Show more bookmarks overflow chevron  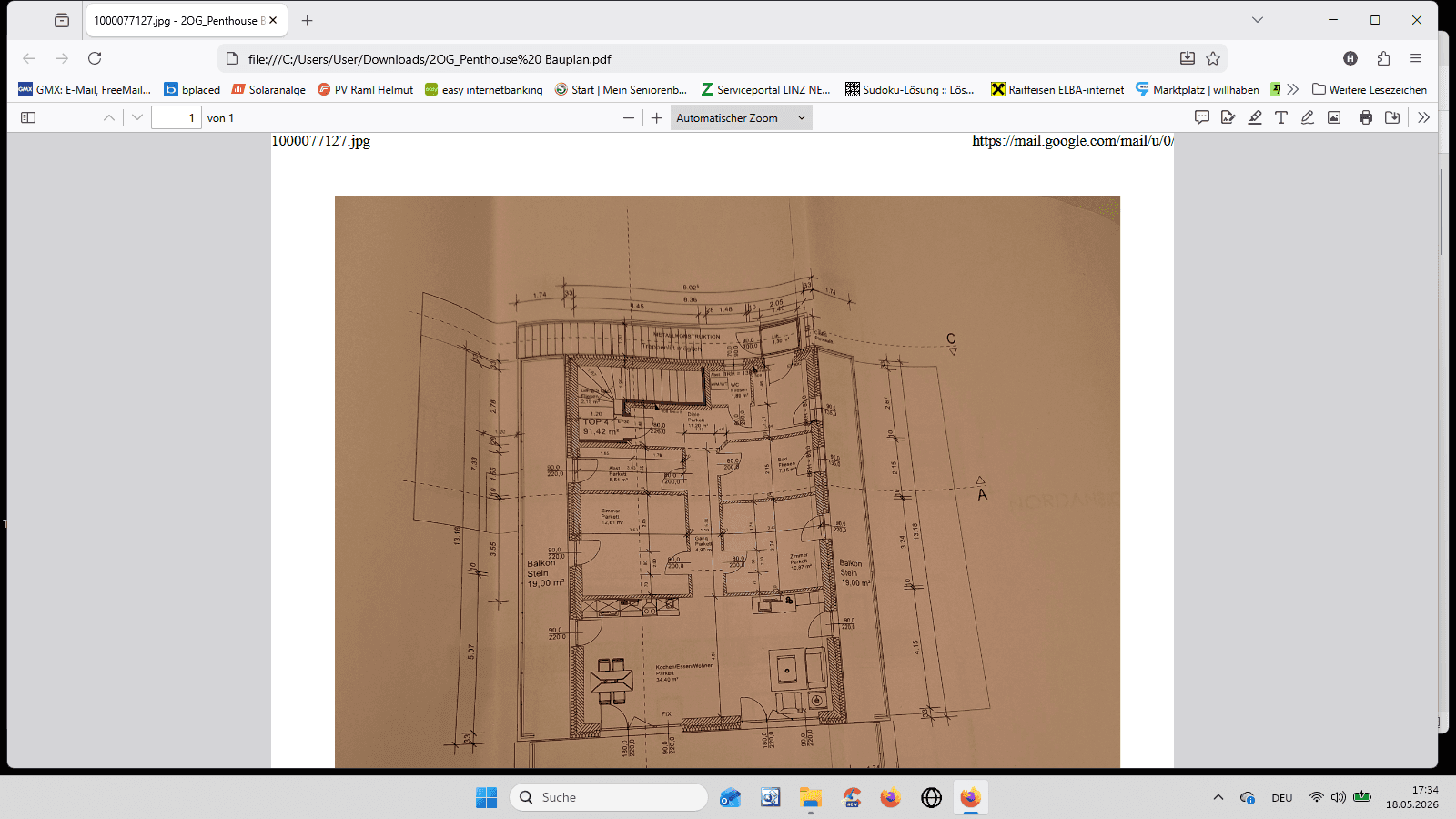click(1293, 89)
